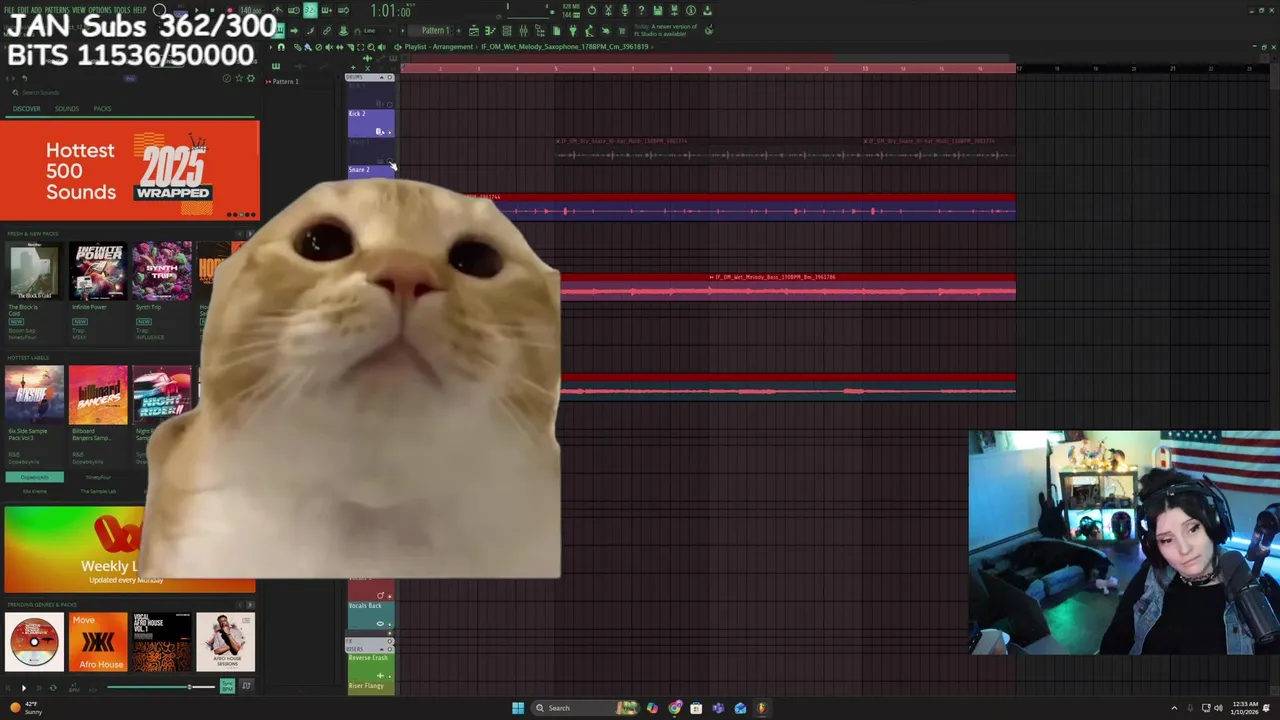Screen dimensions: 1280x720
Task: Open help via the question mark icon
Action: pos(641,10)
